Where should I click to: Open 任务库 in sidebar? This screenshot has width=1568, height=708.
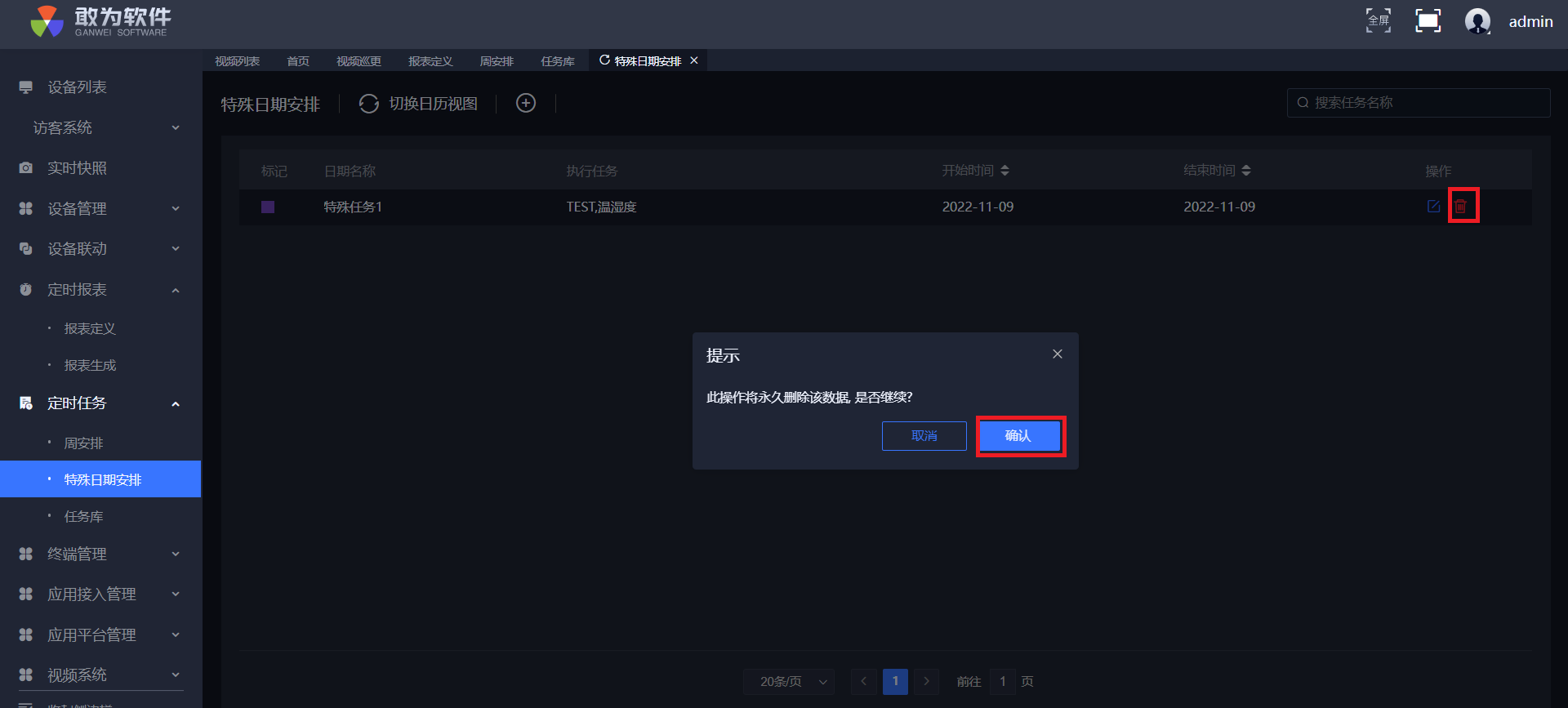click(x=83, y=517)
